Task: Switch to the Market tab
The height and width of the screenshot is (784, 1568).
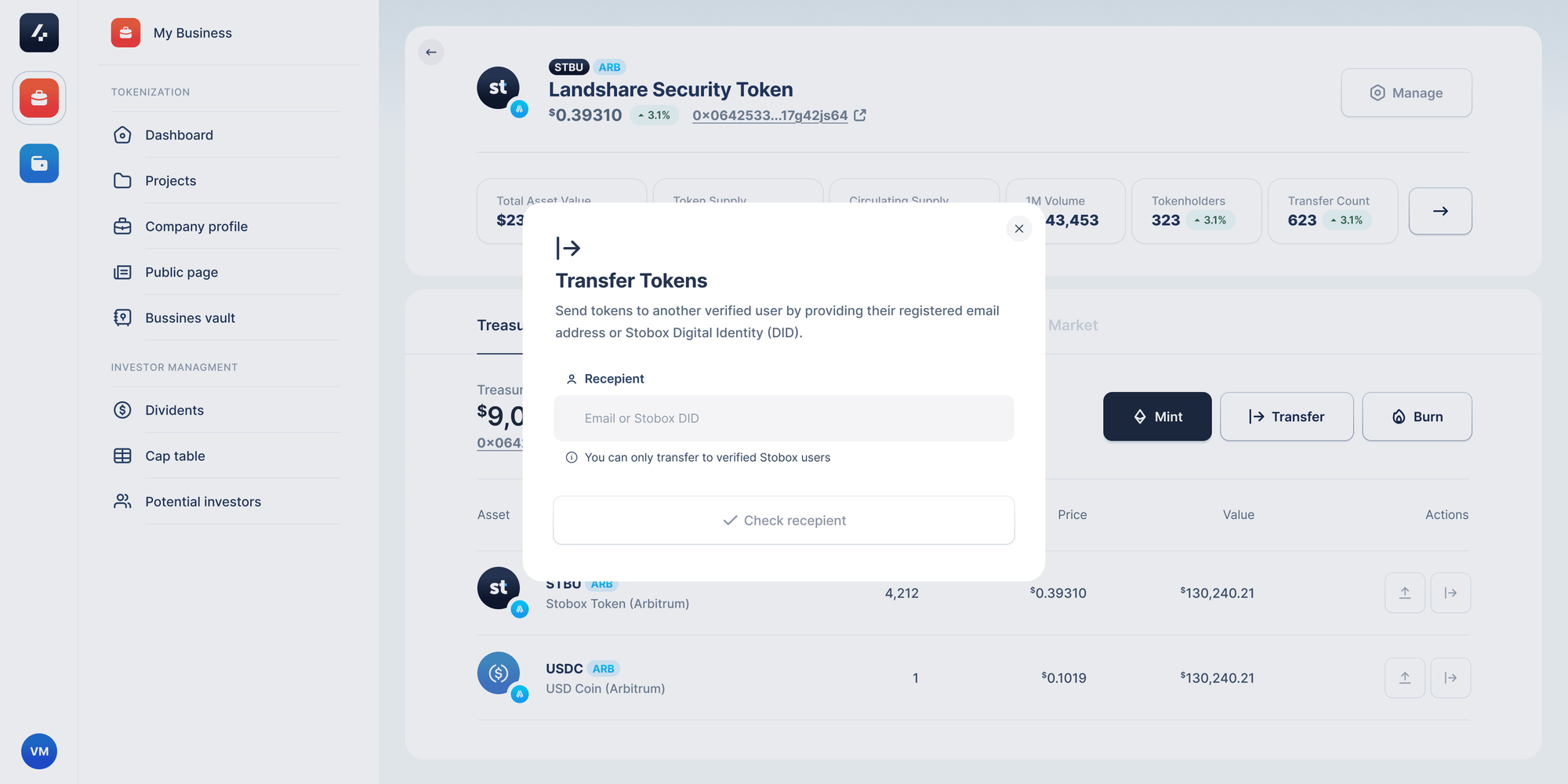Action: click(x=1073, y=325)
